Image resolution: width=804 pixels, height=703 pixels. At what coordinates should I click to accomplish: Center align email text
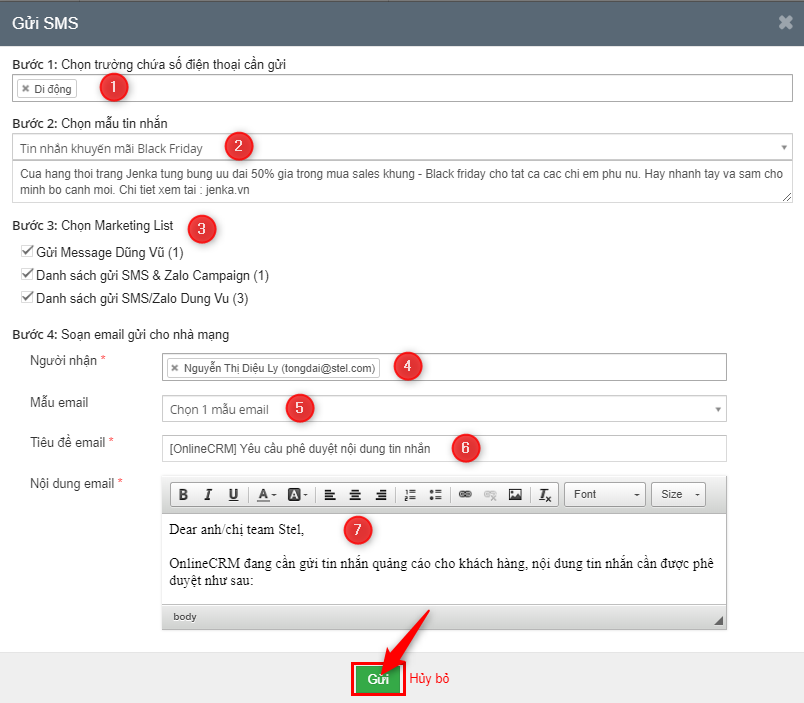355,495
